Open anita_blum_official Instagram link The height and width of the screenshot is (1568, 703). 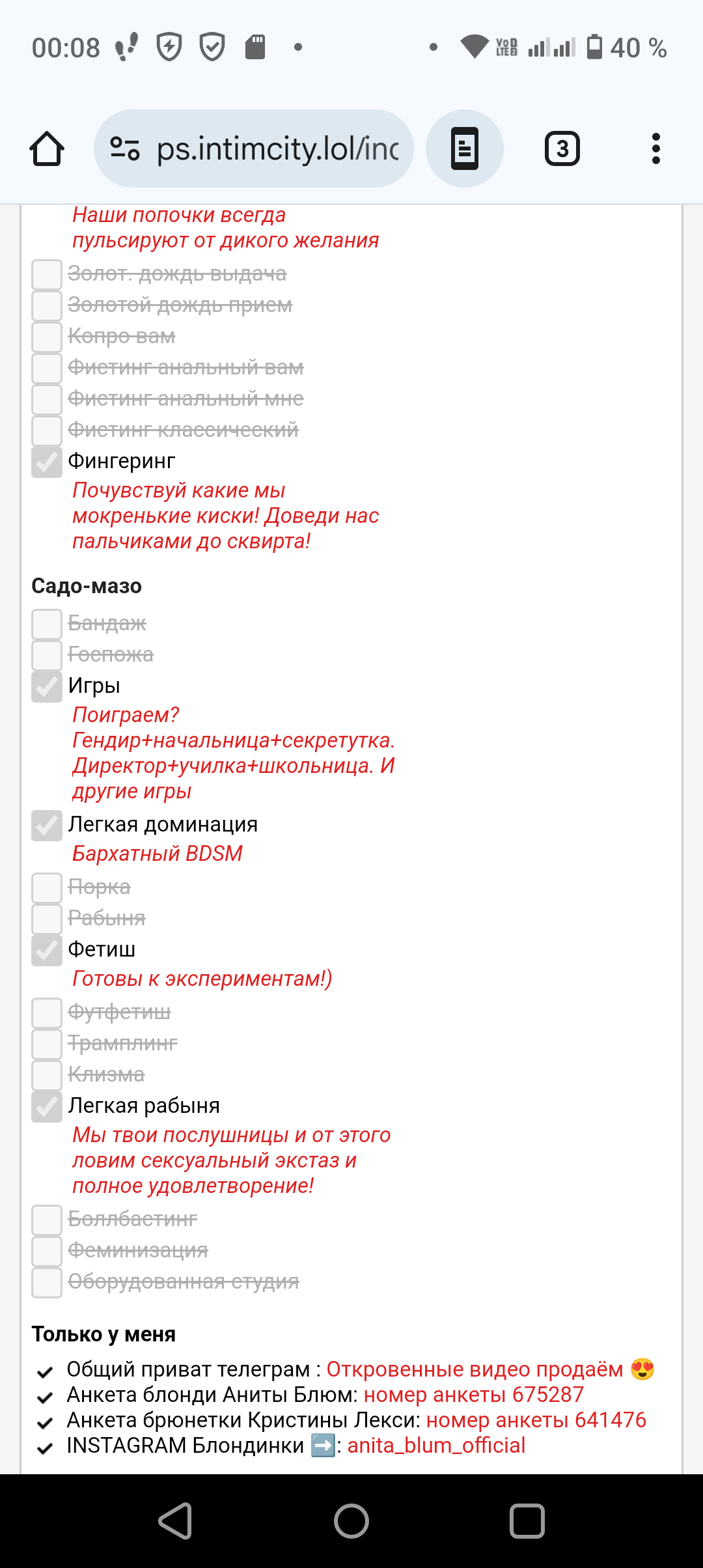point(436,1445)
